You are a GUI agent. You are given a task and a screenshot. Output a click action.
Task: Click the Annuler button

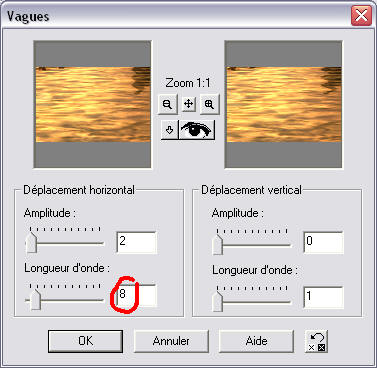(171, 341)
